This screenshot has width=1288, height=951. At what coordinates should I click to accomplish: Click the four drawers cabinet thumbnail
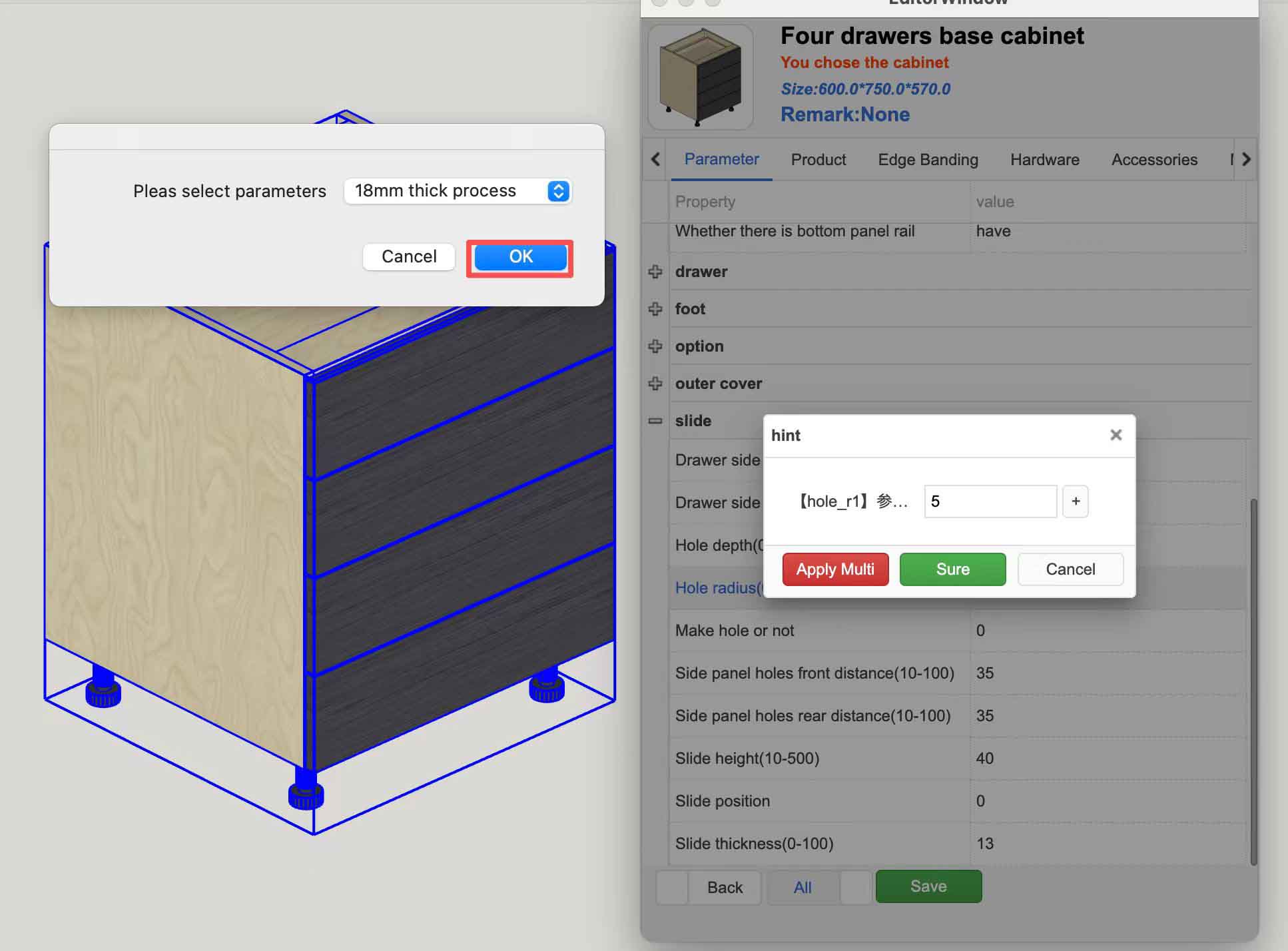pos(700,77)
